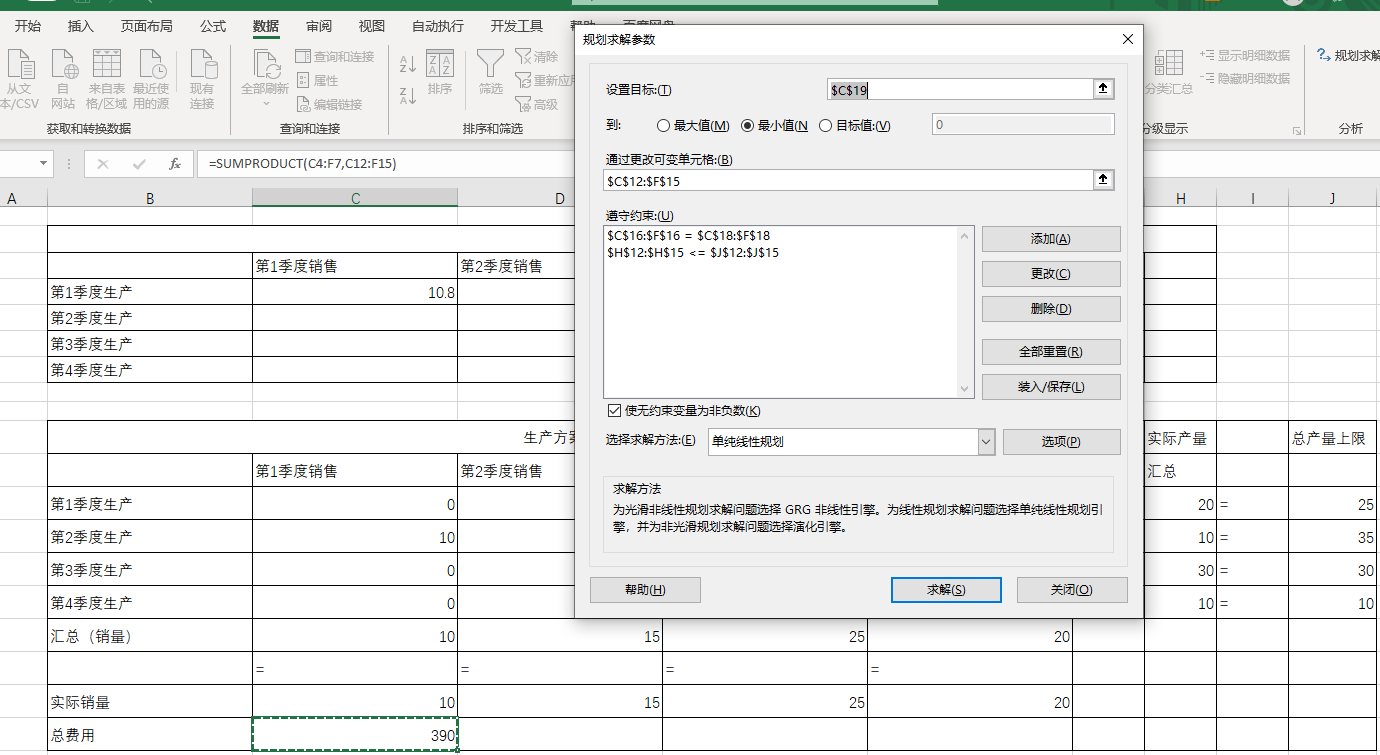
Task: Click the 通过更改可变单元格 input field
Action: (x=848, y=181)
